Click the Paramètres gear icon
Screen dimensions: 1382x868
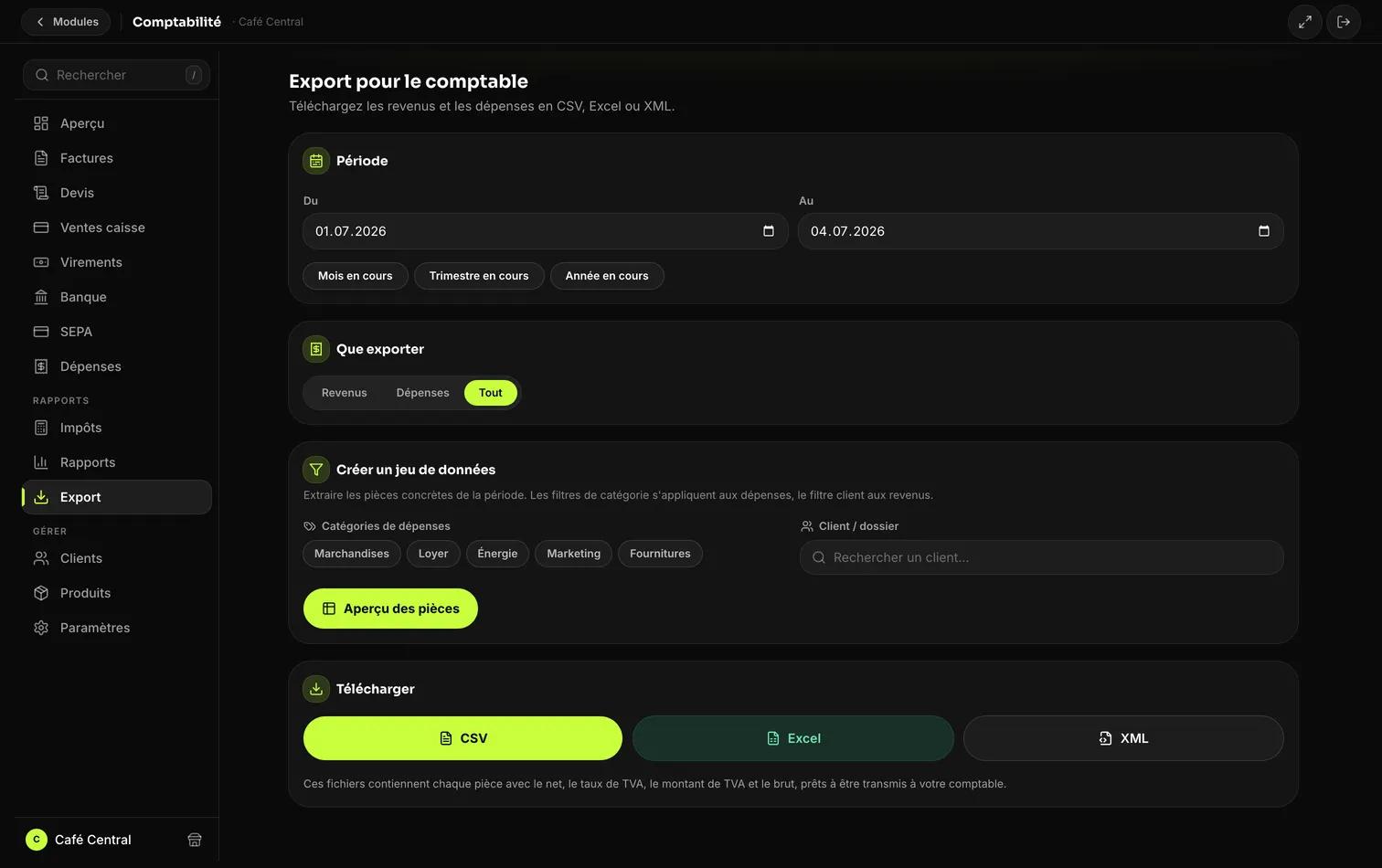41,628
